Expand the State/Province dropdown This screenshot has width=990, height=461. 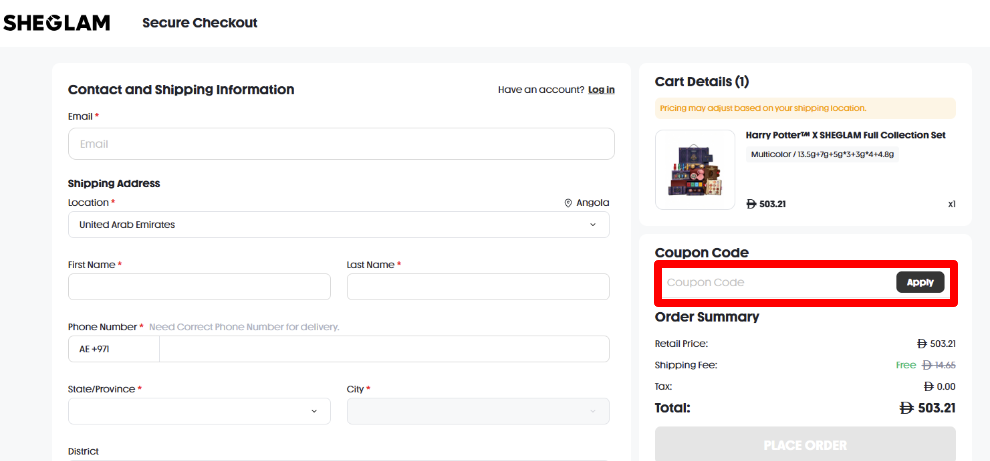click(199, 411)
